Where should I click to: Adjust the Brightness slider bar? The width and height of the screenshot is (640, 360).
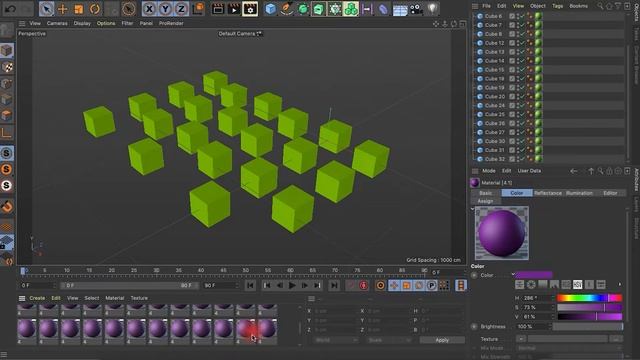pyautogui.click(x=588, y=327)
